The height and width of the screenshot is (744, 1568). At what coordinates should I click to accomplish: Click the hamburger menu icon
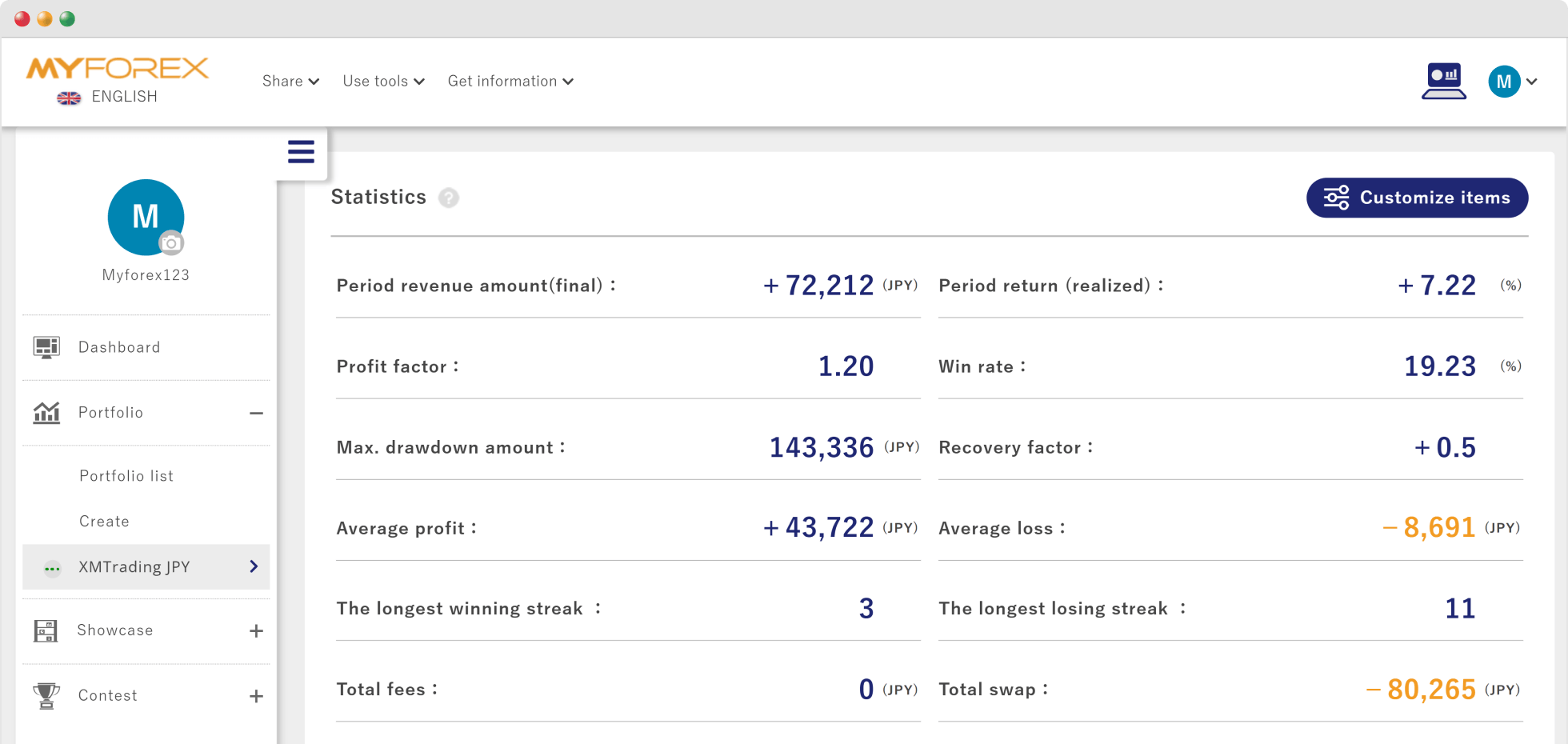(x=301, y=152)
